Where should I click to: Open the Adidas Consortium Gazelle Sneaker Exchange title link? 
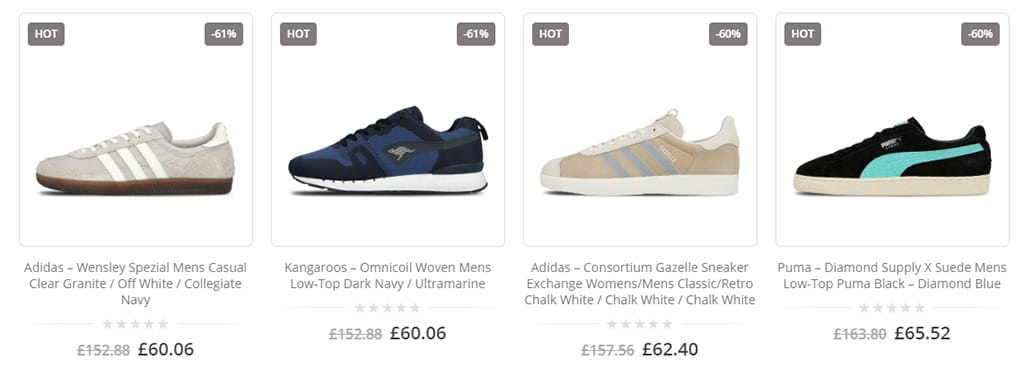(x=640, y=283)
